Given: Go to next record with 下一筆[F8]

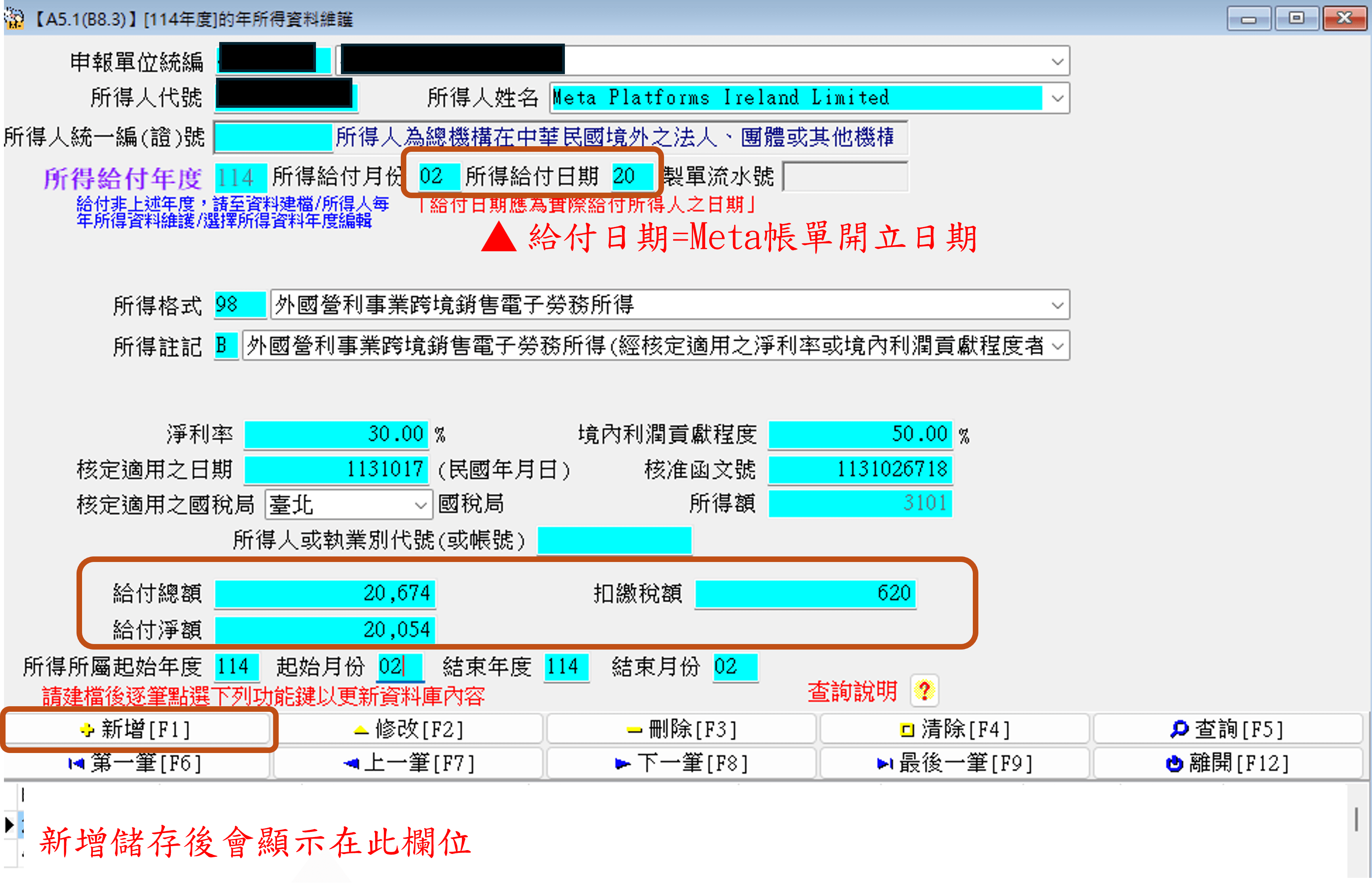Looking at the screenshot, I should 681,763.
